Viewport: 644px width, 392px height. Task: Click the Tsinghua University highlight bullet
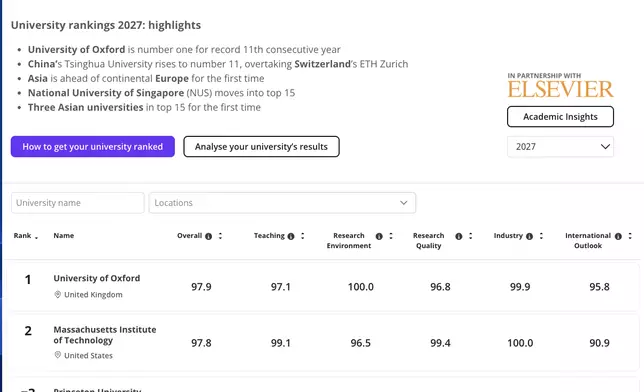218,64
